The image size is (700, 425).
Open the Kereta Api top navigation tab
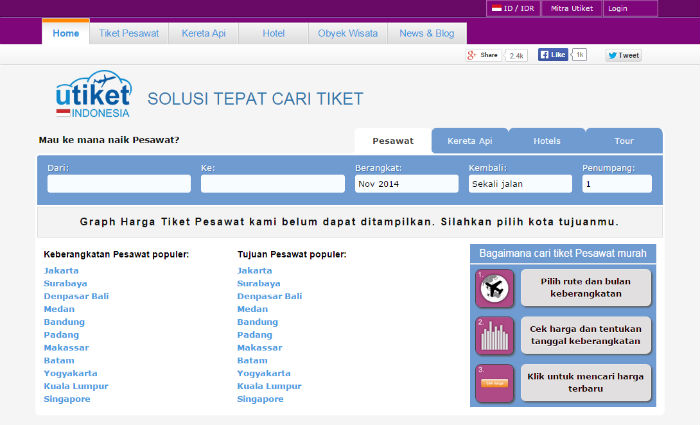point(204,33)
